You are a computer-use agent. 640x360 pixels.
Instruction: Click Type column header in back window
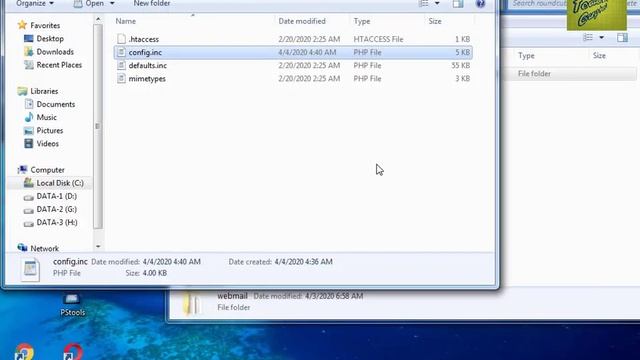point(526,56)
